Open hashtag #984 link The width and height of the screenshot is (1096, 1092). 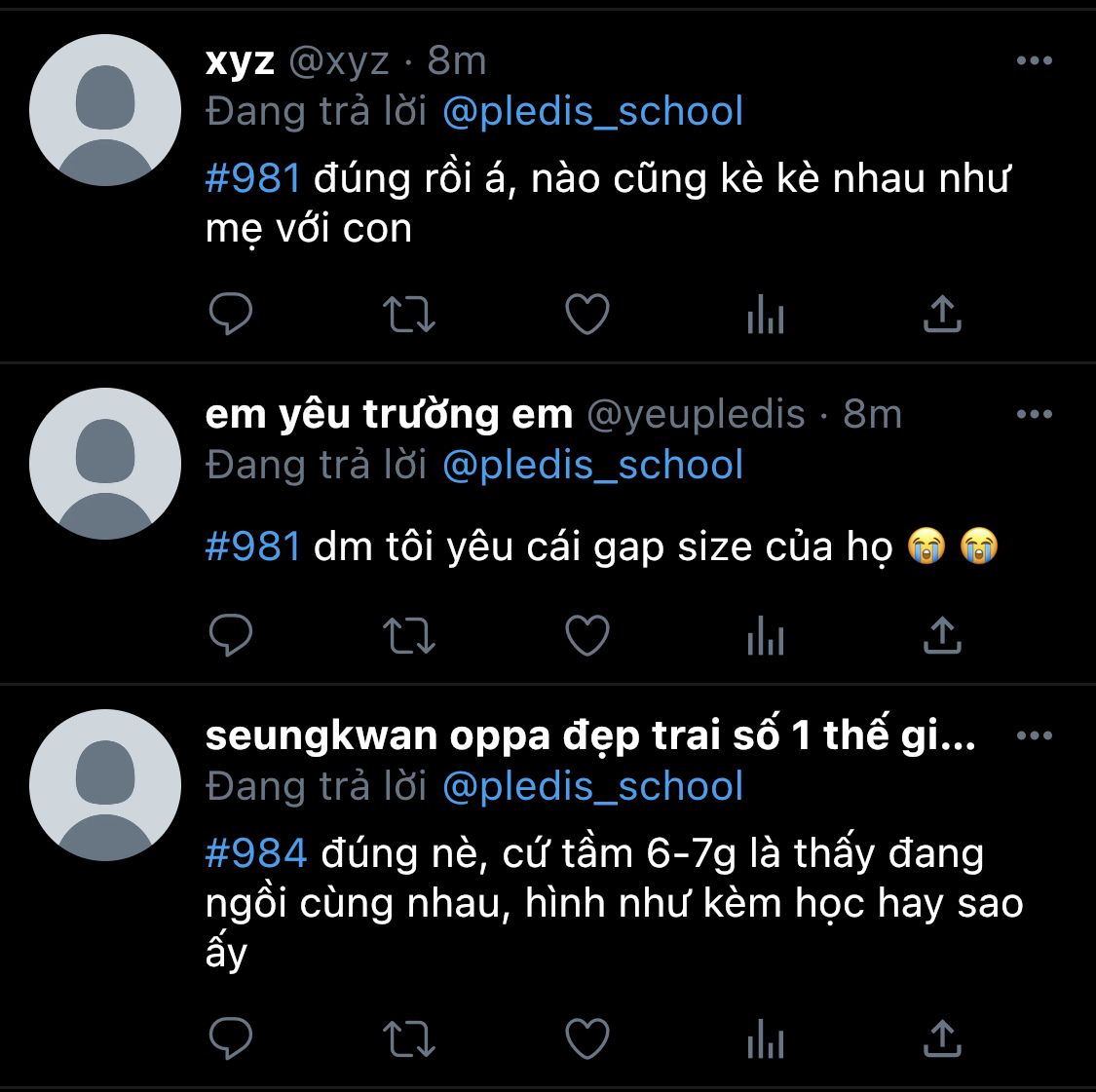(256, 853)
